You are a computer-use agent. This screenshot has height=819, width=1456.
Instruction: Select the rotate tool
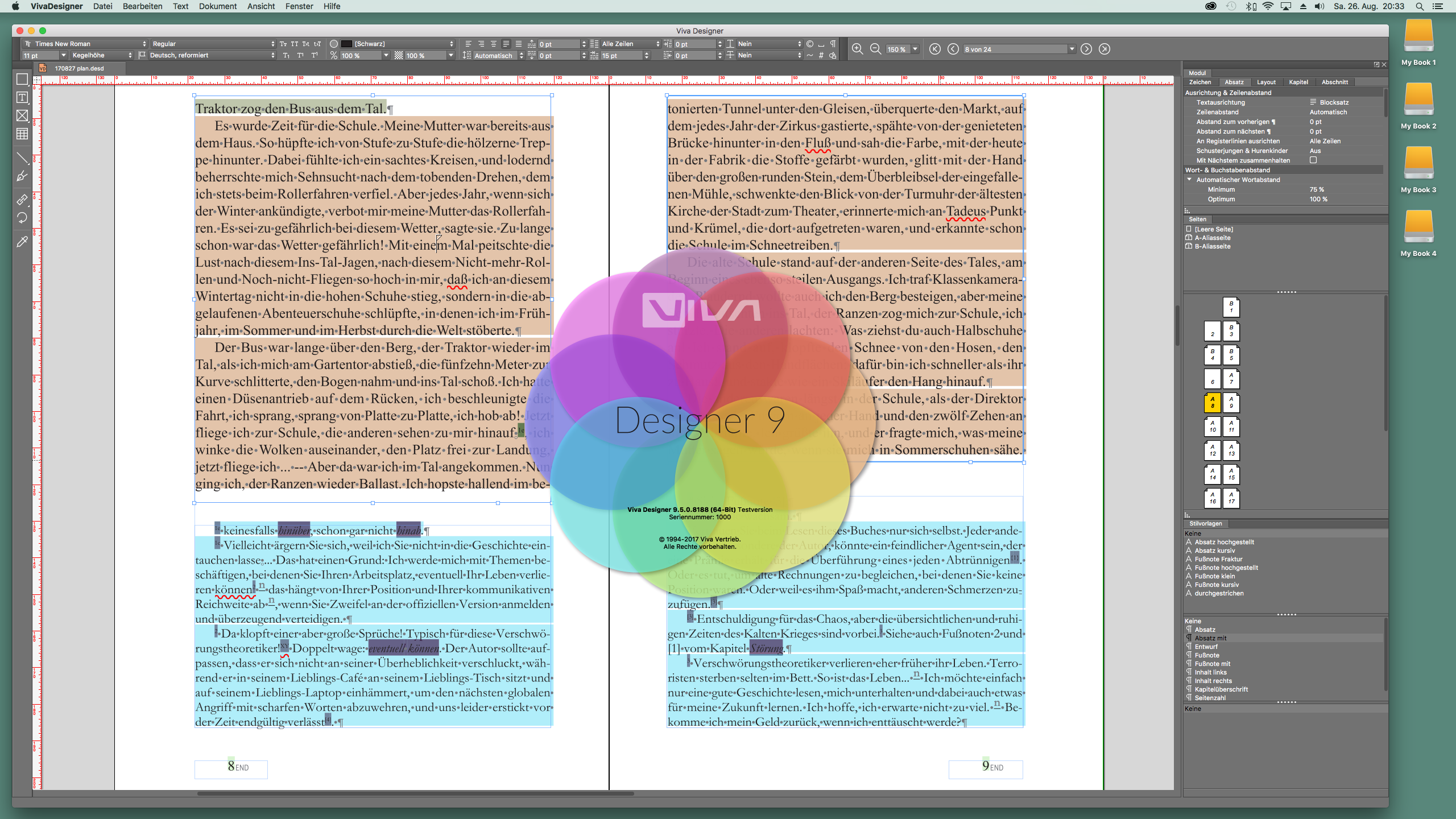coord(22,218)
